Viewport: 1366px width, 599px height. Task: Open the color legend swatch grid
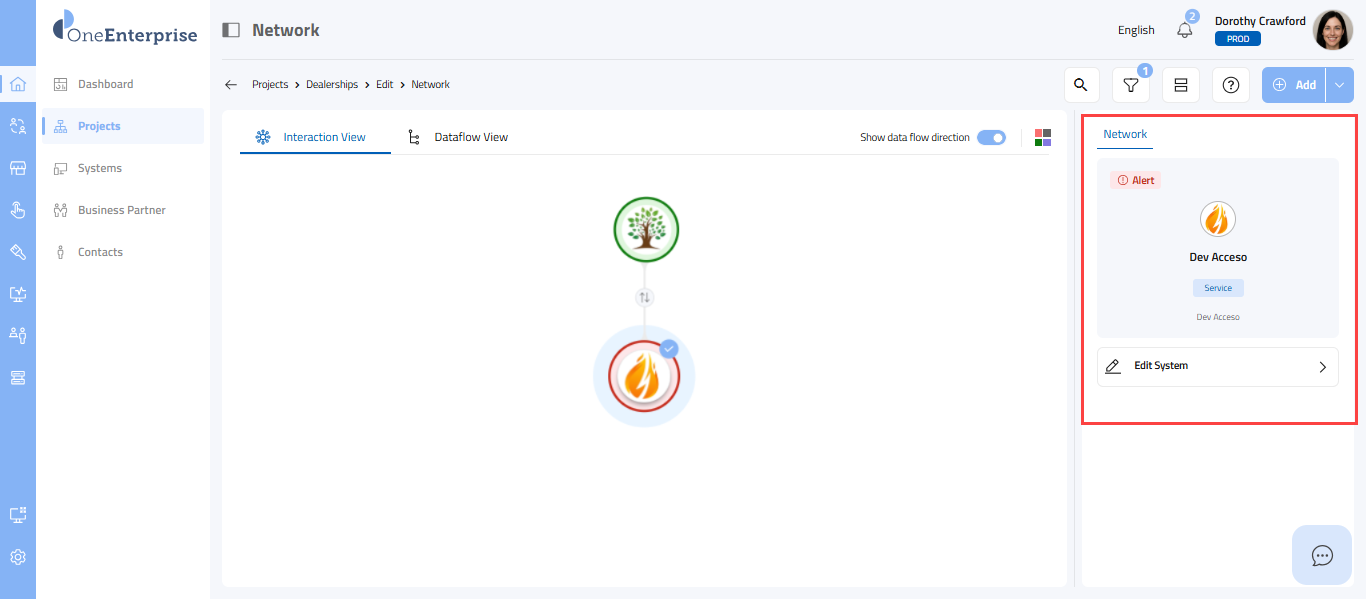coord(1043,137)
